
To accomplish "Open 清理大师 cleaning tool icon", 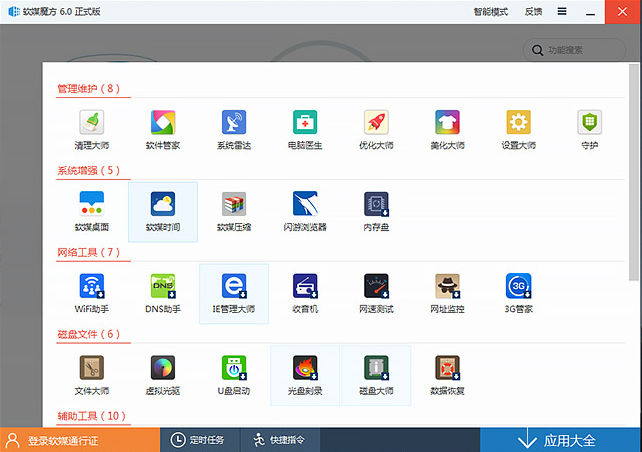I will pyautogui.click(x=92, y=122).
